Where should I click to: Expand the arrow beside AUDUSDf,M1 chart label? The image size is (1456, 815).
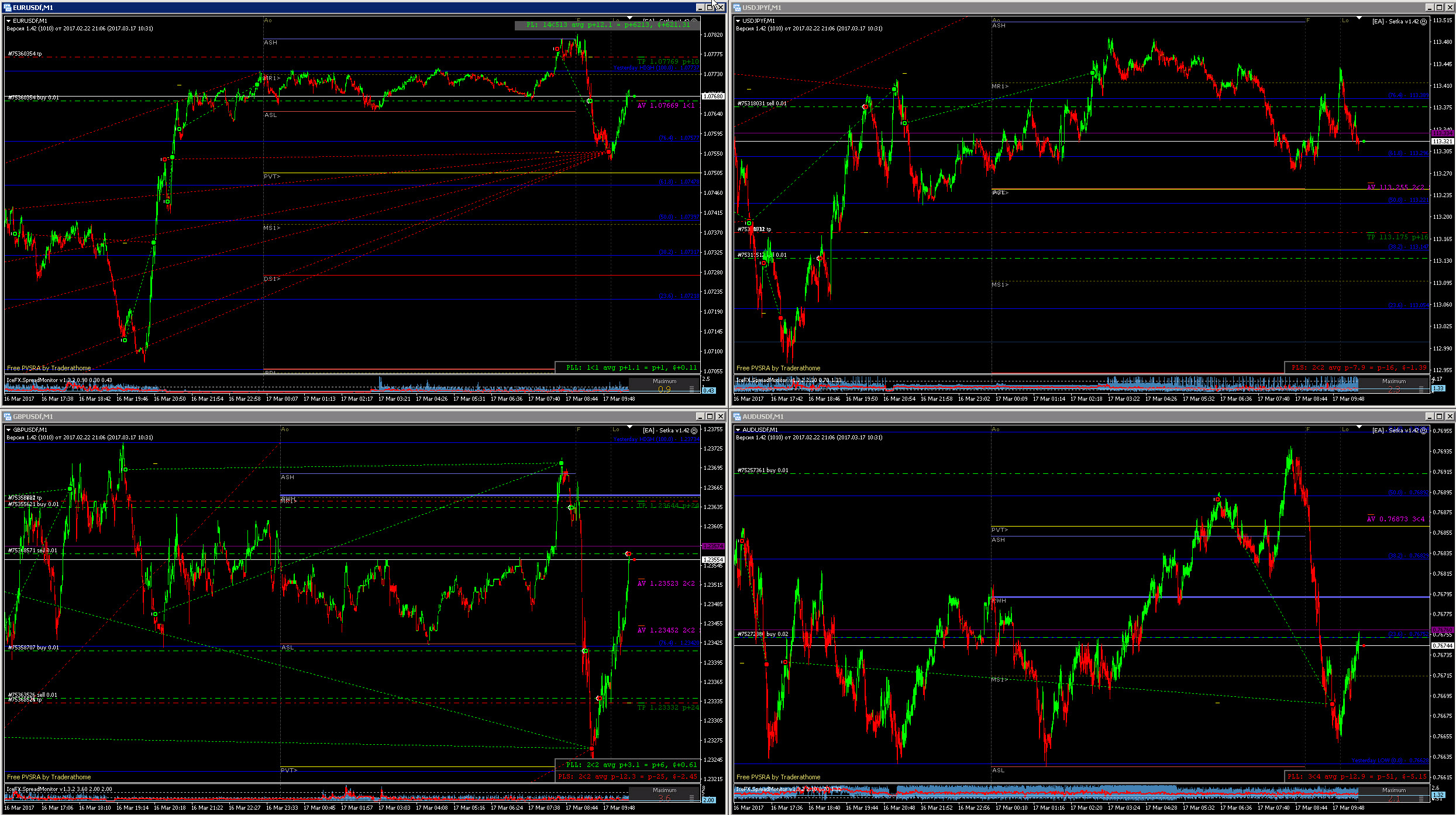click(x=738, y=430)
